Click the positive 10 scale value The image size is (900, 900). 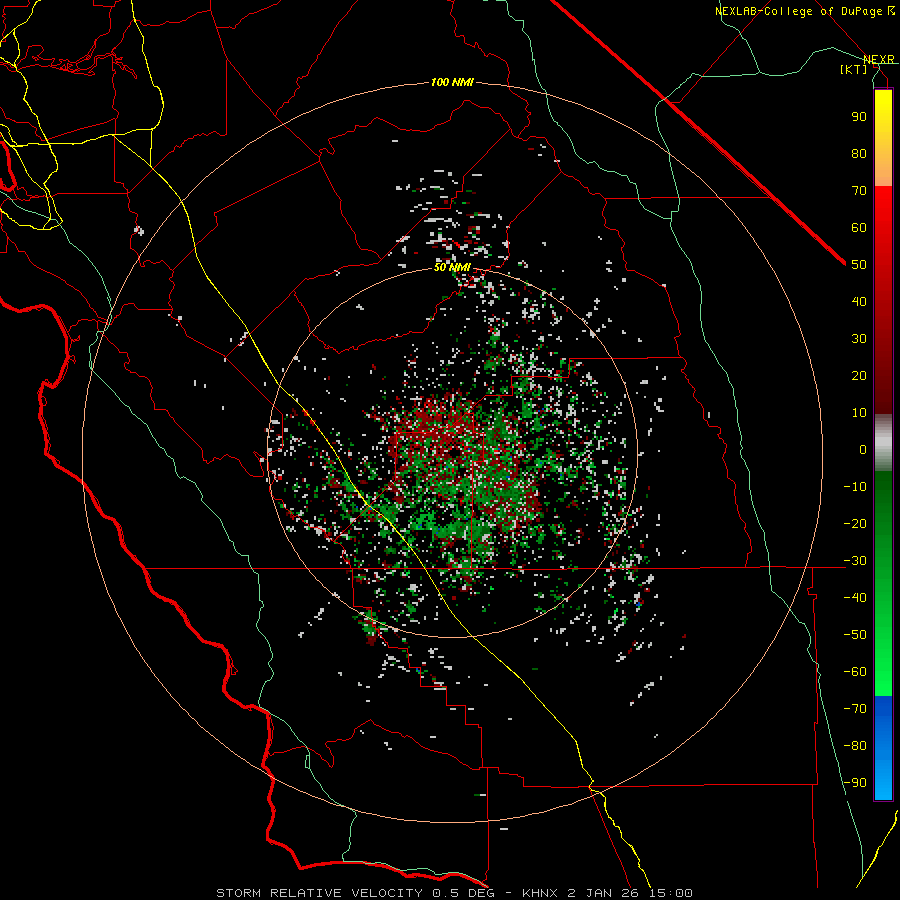click(x=859, y=413)
